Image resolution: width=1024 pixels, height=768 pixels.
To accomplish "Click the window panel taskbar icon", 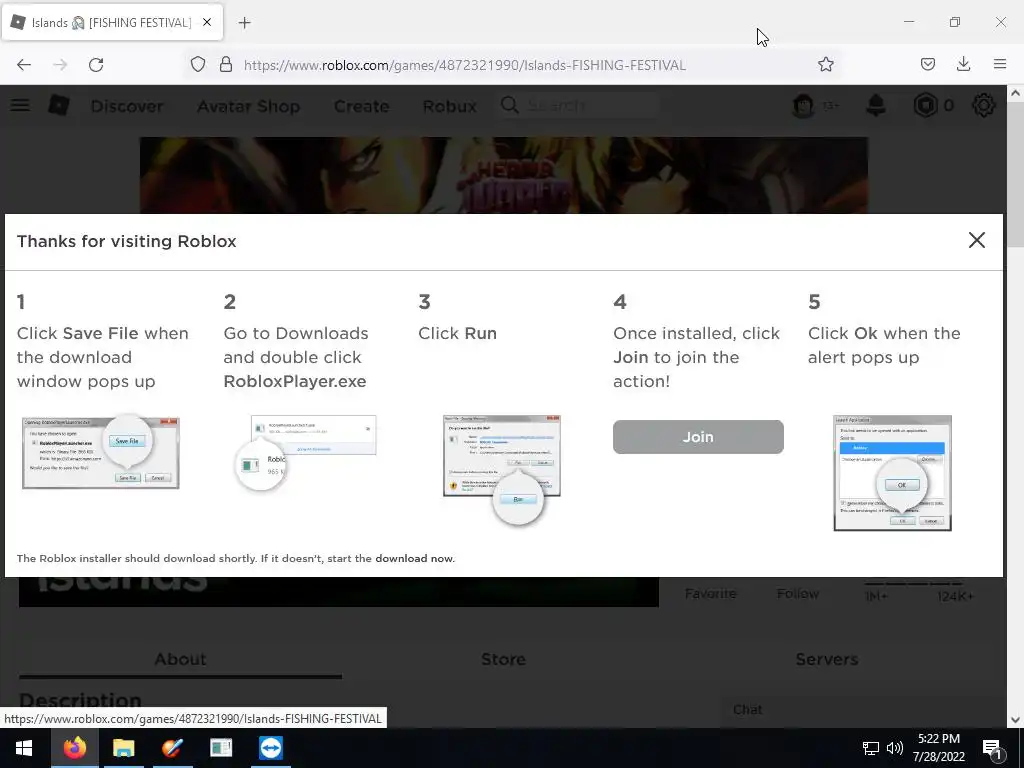I will pos(221,748).
